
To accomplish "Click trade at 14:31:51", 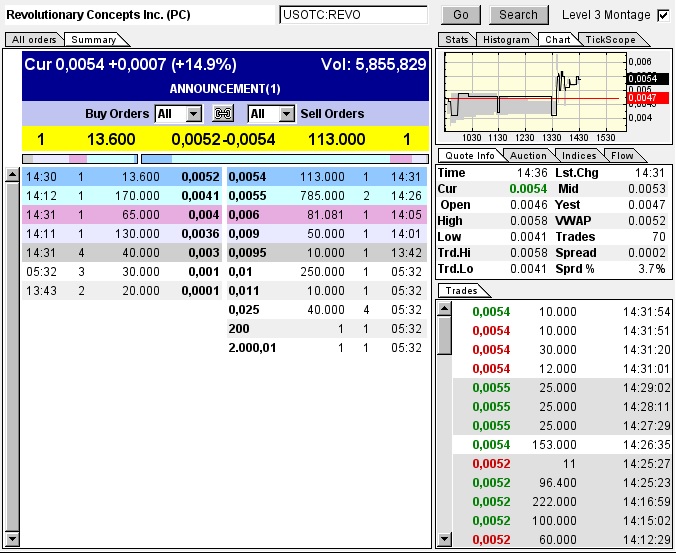I will click(562, 331).
